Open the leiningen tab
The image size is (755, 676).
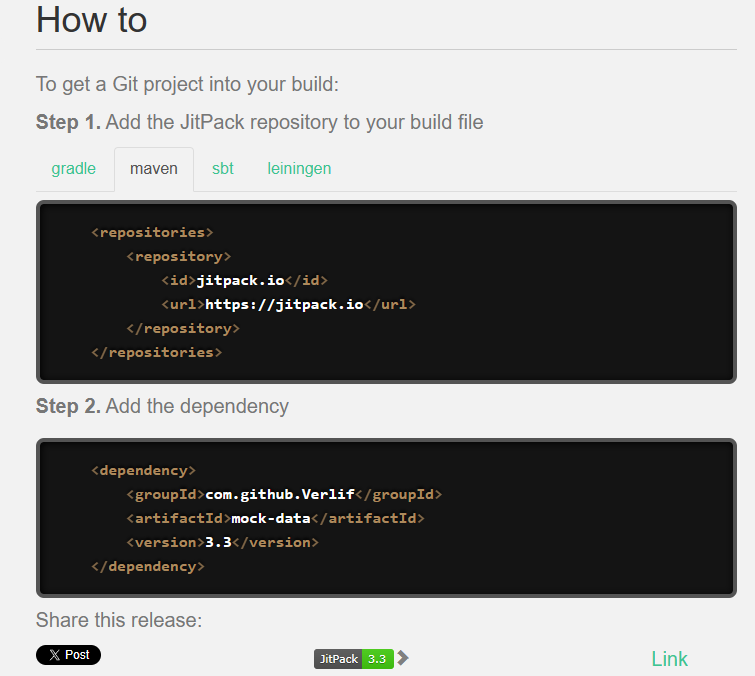299,168
